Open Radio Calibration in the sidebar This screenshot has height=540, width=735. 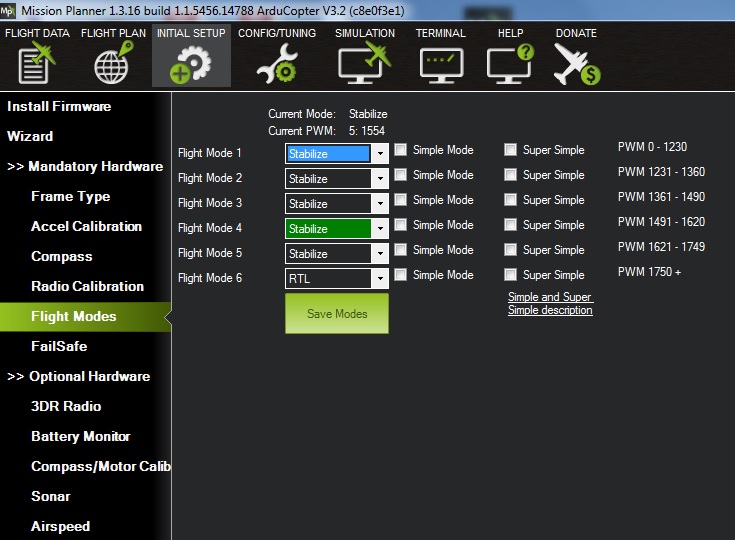[x=87, y=286]
